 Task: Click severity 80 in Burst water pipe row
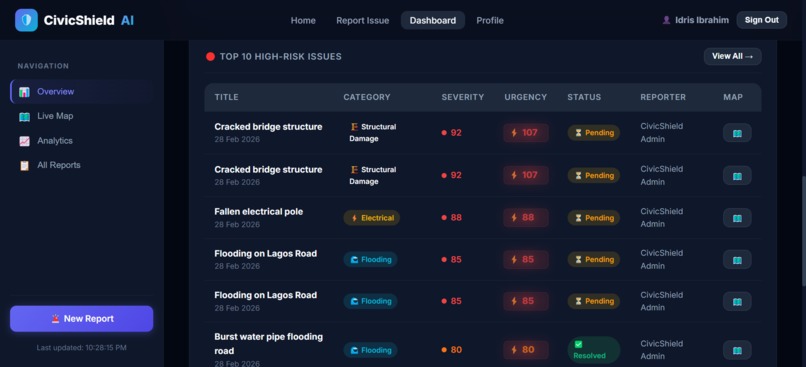pos(452,350)
